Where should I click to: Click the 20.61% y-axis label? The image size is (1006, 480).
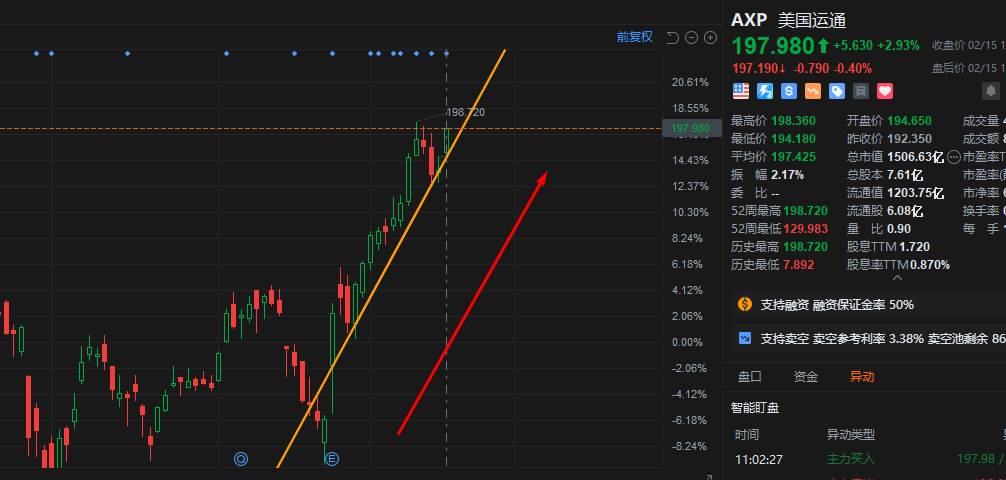(690, 82)
